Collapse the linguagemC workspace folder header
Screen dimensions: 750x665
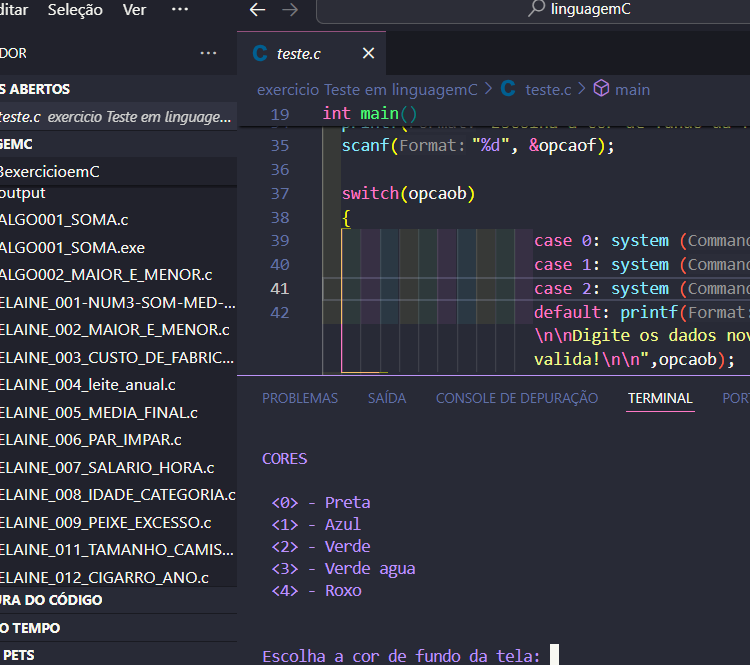[118, 144]
